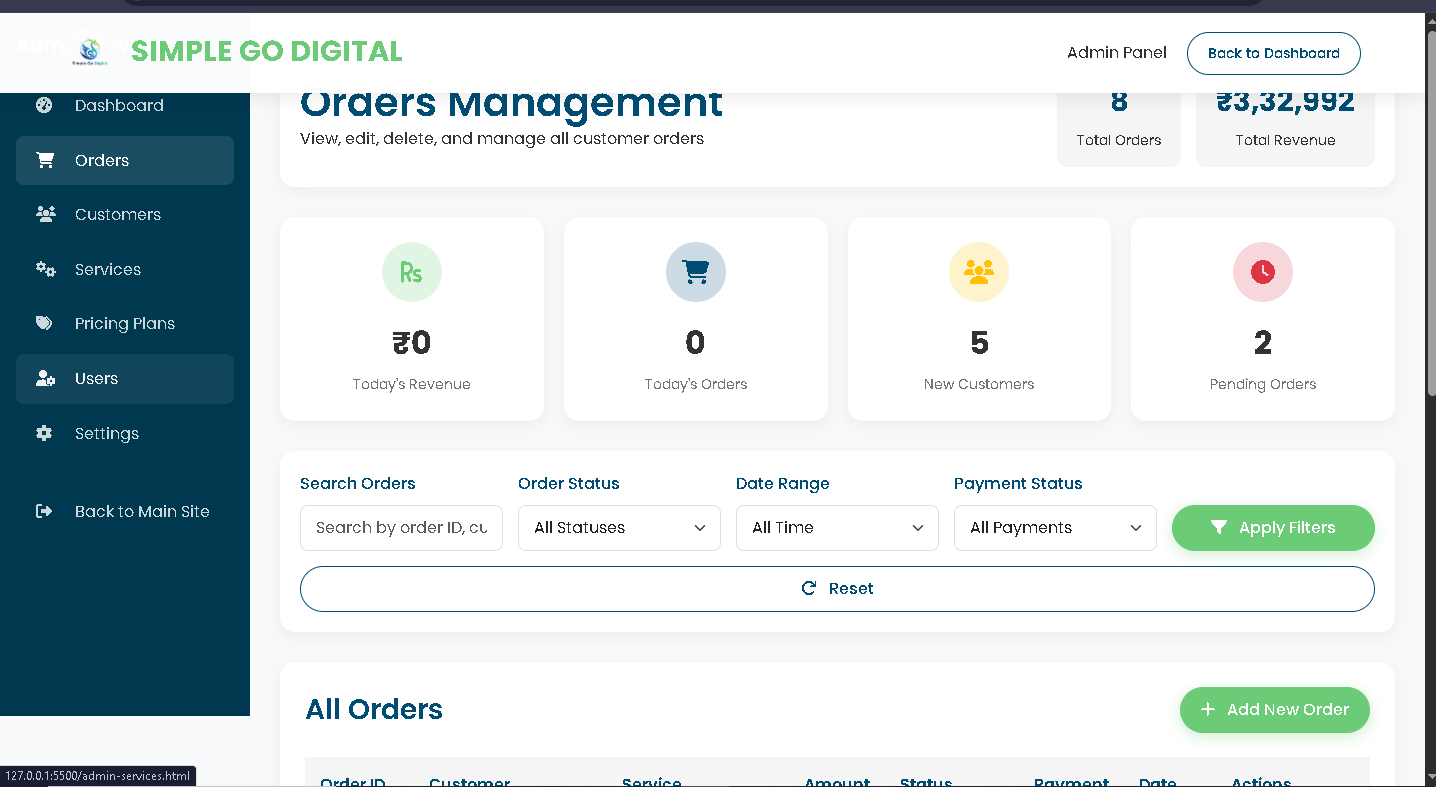Click the Simple Go Digital logo image
The height and width of the screenshot is (787, 1436).
pyautogui.click(x=90, y=51)
